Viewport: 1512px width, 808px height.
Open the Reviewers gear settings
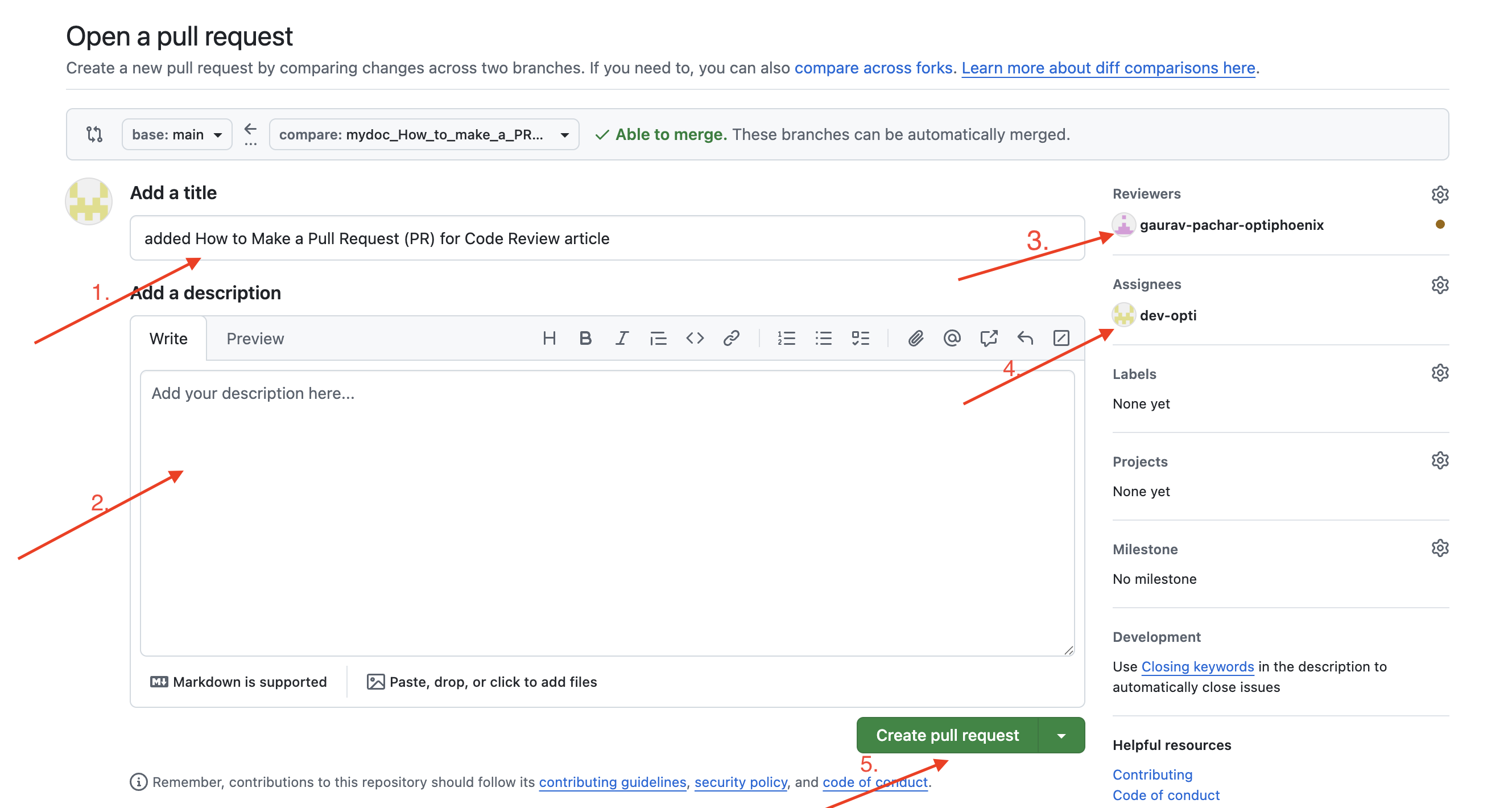coord(1439,195)
